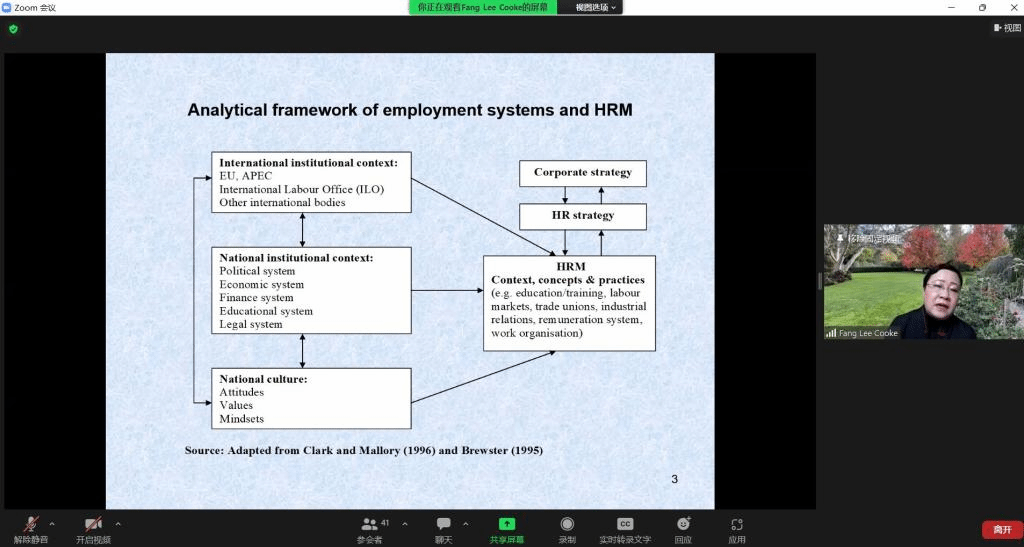1024x547 pixels.
Task: Open the Record button in toolbar
Action: (567, 525)
